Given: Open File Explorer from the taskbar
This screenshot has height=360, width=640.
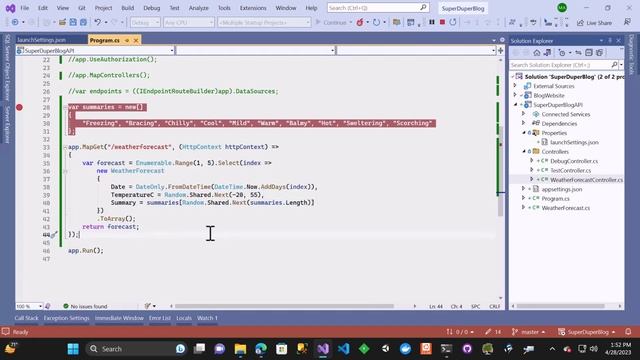Looking at the screenshot, I should click(x=240, y=349).
